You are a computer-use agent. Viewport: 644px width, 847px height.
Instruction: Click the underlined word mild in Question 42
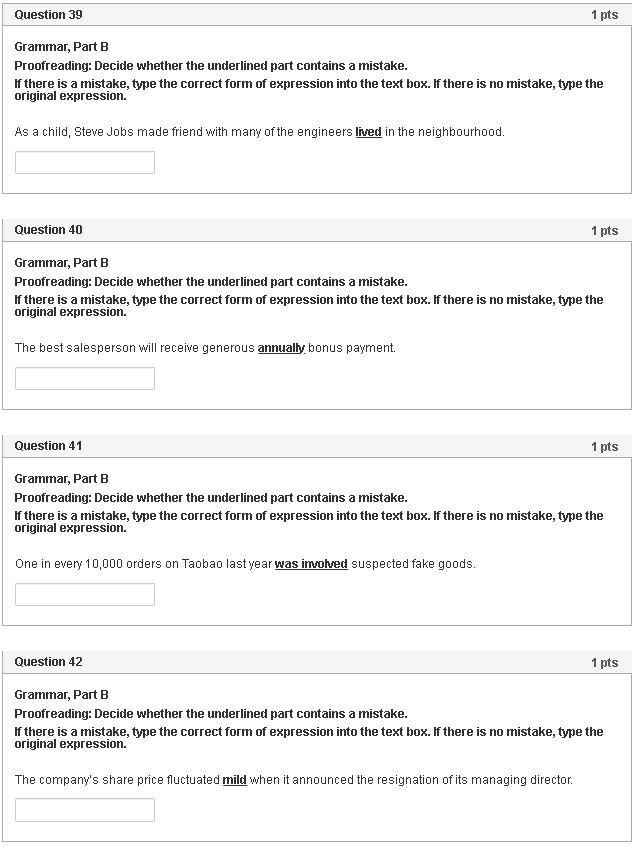[234, 779]
